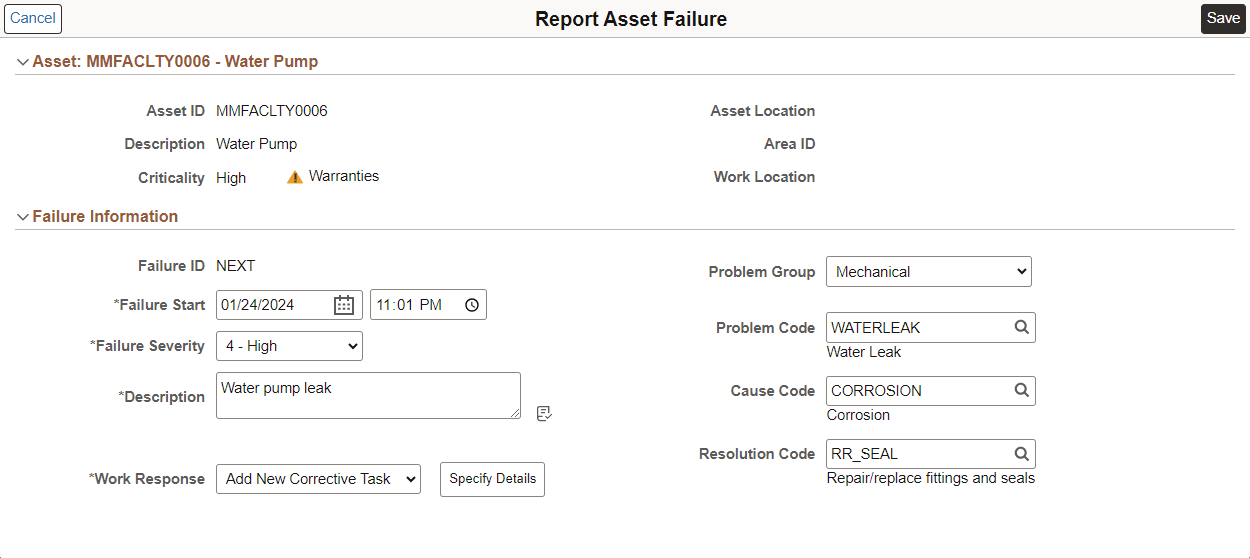
Task: Click the Failure ID value NEXT
Action: click(236, 266)
